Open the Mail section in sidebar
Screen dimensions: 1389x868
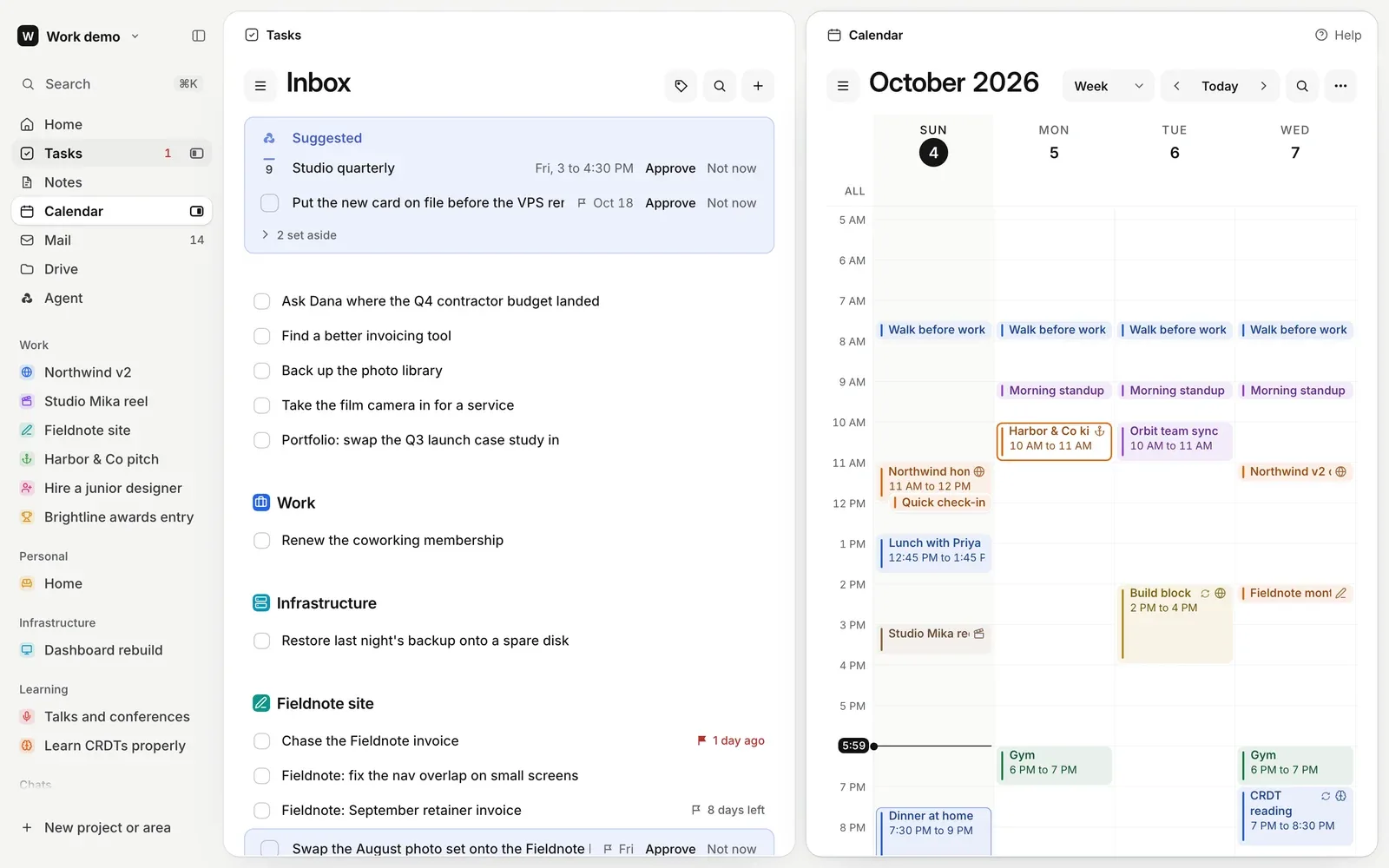(x=111, y=240)
